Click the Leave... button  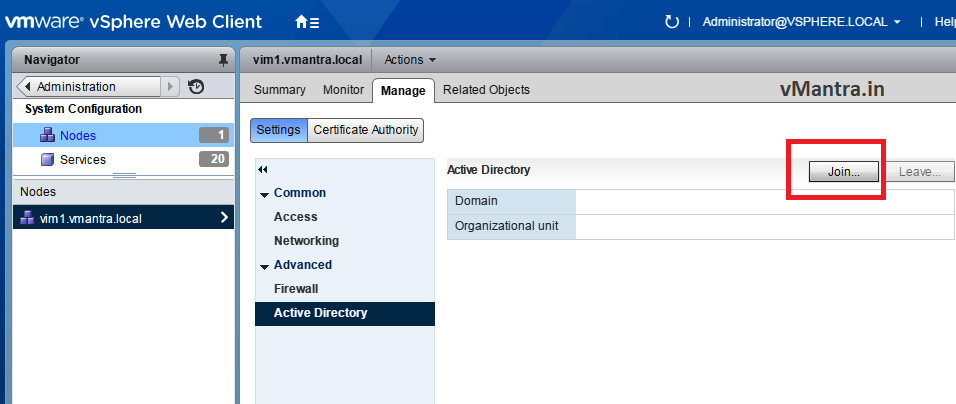click(x=919, y=172)
